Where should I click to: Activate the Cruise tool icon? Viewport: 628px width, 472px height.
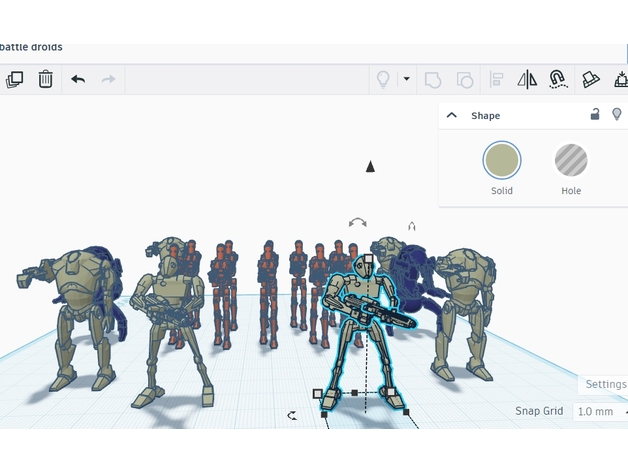(x=558, y=79)
